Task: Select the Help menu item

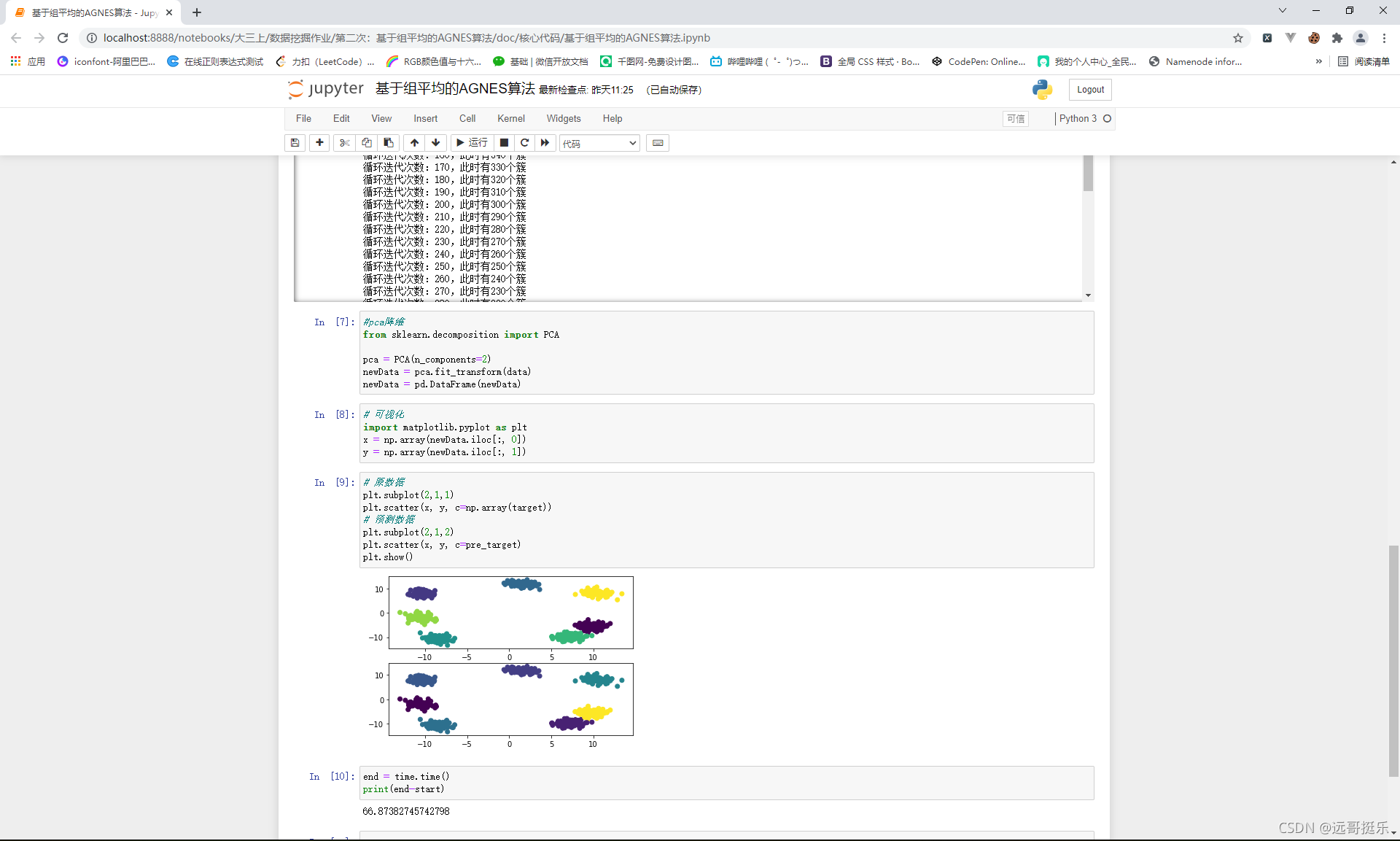Action: (x=612, y=118)
